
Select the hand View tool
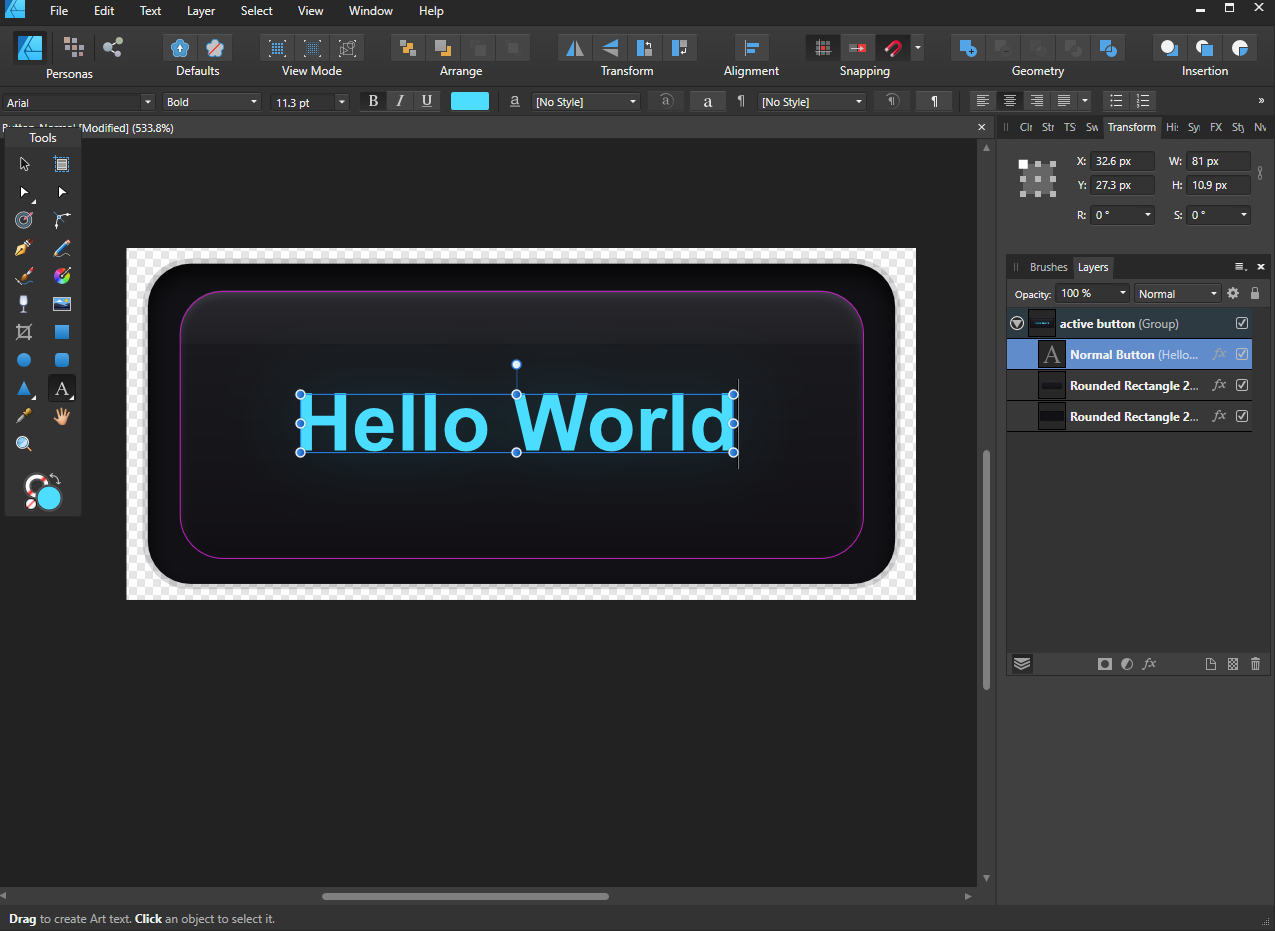(x=62, y=416)
